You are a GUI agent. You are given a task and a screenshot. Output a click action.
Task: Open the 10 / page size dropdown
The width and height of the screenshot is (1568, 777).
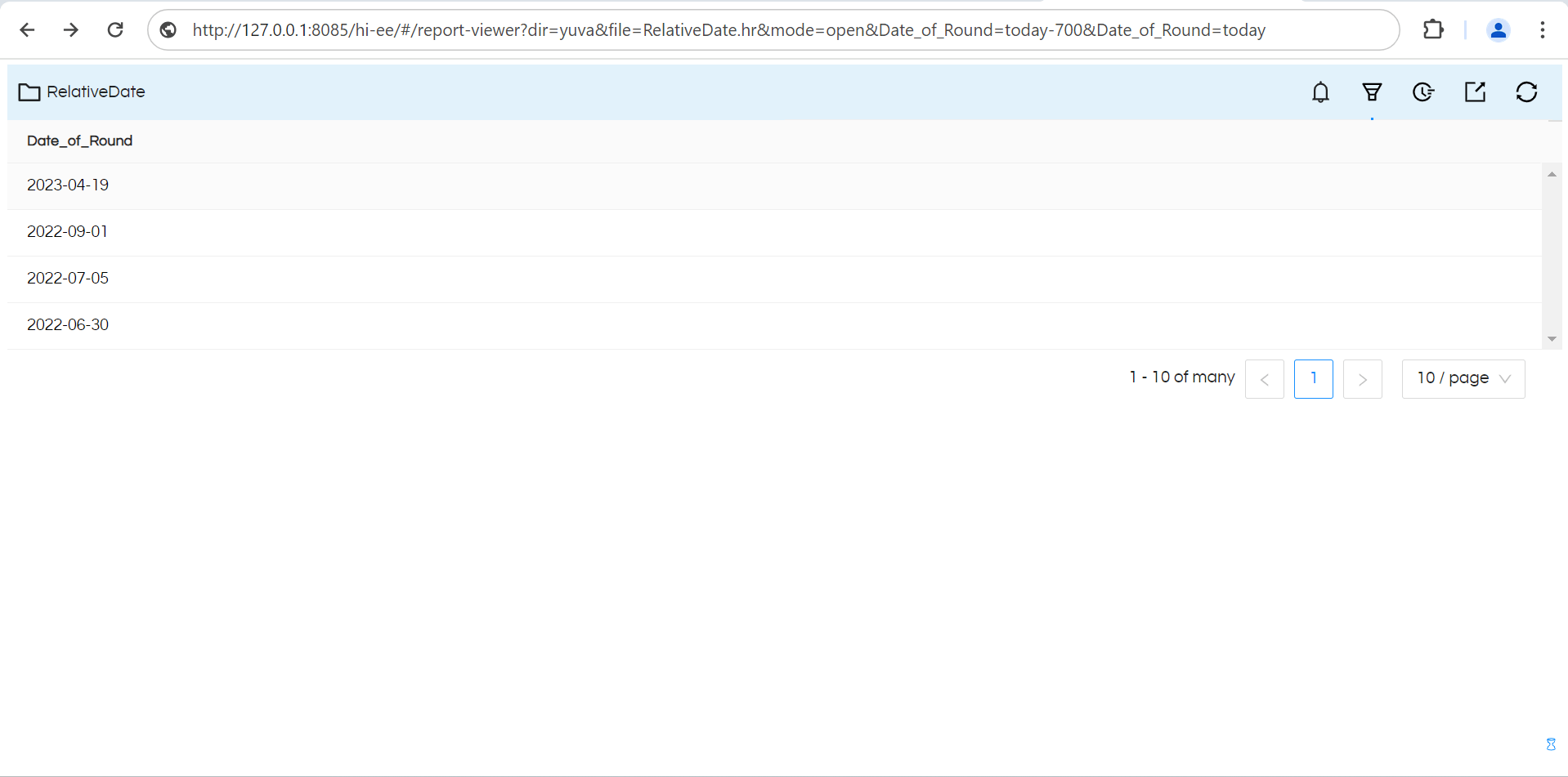tap(1463, 379)
